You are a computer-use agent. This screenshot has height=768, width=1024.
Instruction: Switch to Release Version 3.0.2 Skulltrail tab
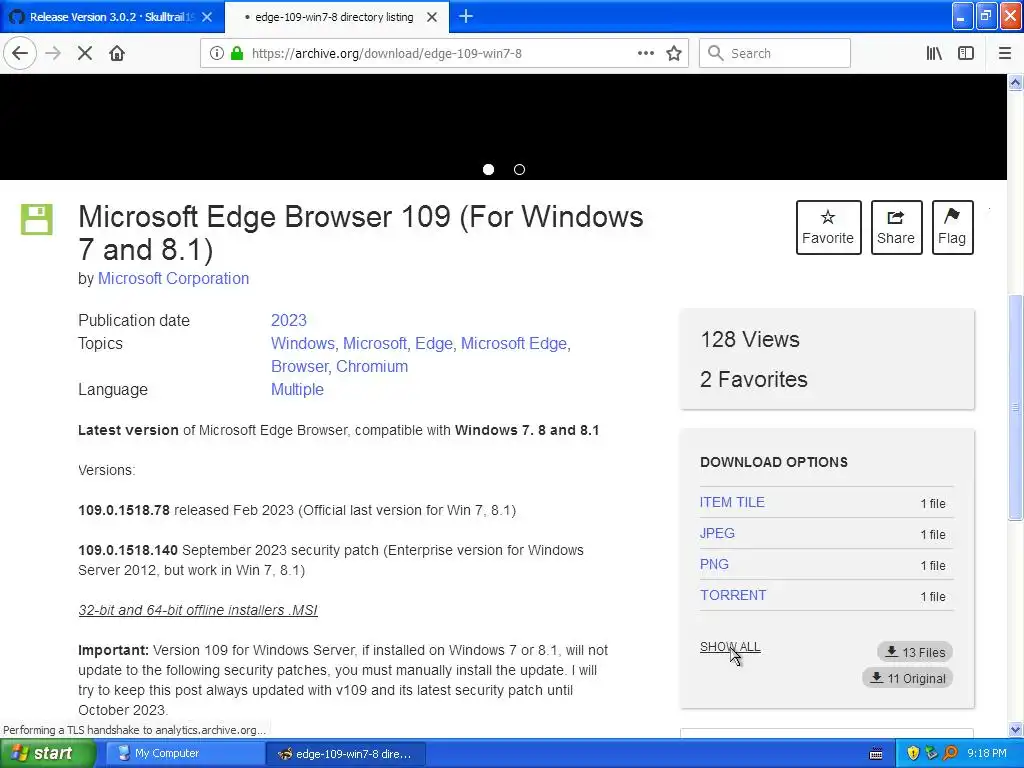pyautogui.click(x=111, y=17)
